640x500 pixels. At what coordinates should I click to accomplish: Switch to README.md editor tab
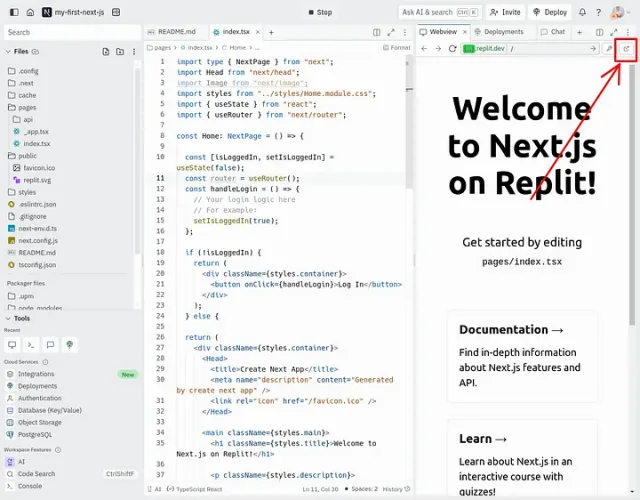(x=172, y=32)
